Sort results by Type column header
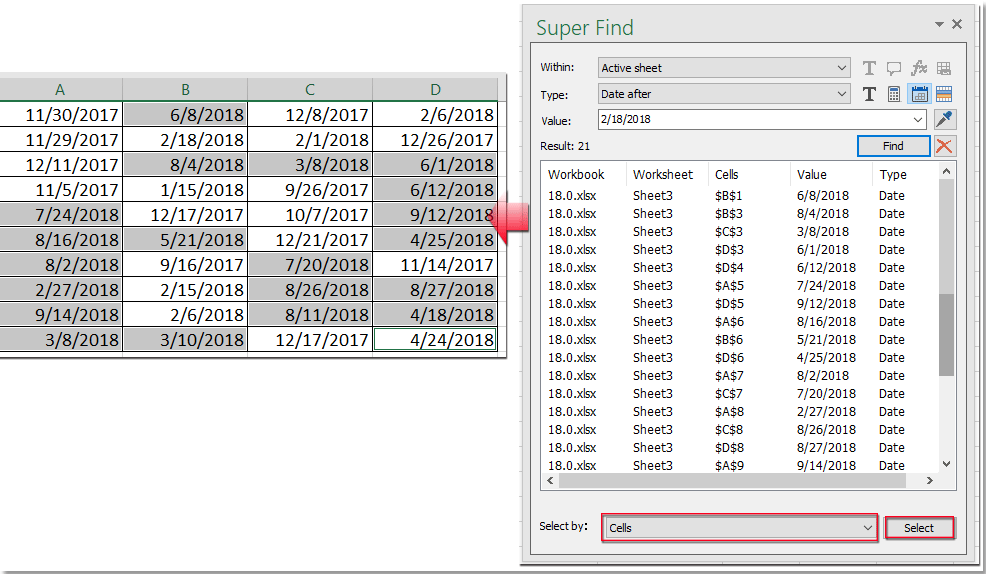Image resolution: width=986 pixels, height=574 pixels. pyautogui.click(x=893, y=175)
